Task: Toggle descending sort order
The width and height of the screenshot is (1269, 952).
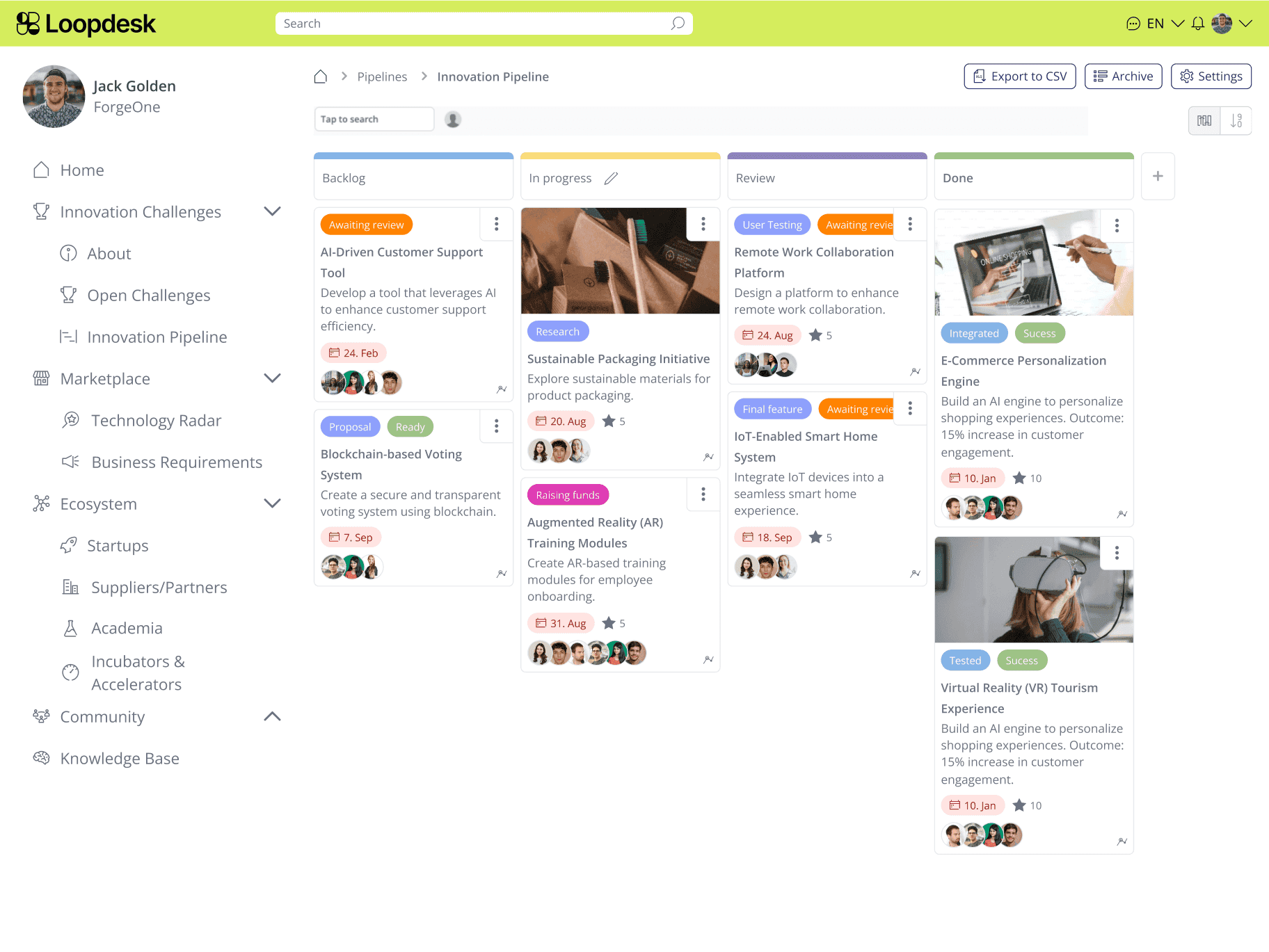Action: click(1236, 120)
